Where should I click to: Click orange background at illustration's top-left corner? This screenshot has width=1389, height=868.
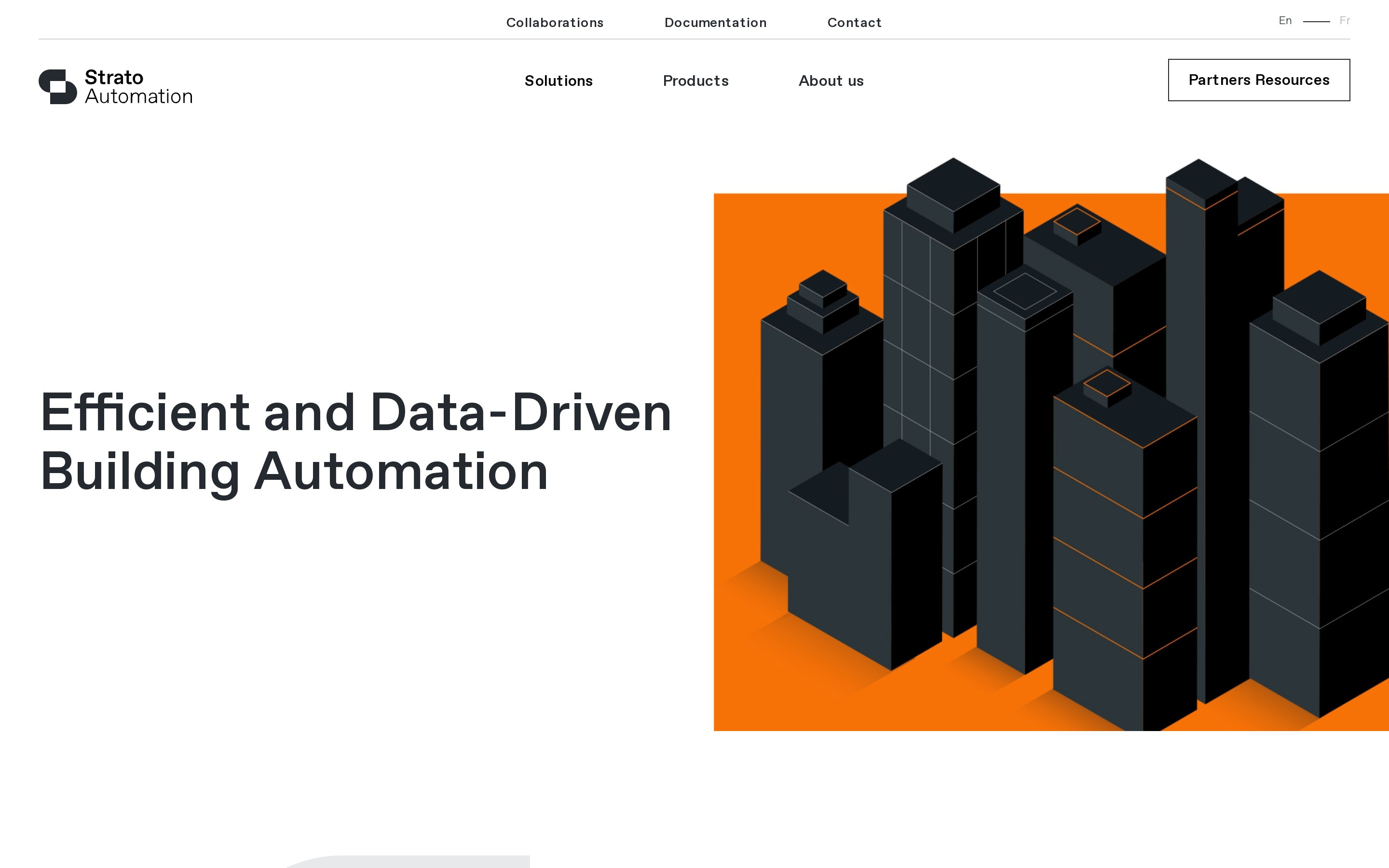click(x=746, y=224)
